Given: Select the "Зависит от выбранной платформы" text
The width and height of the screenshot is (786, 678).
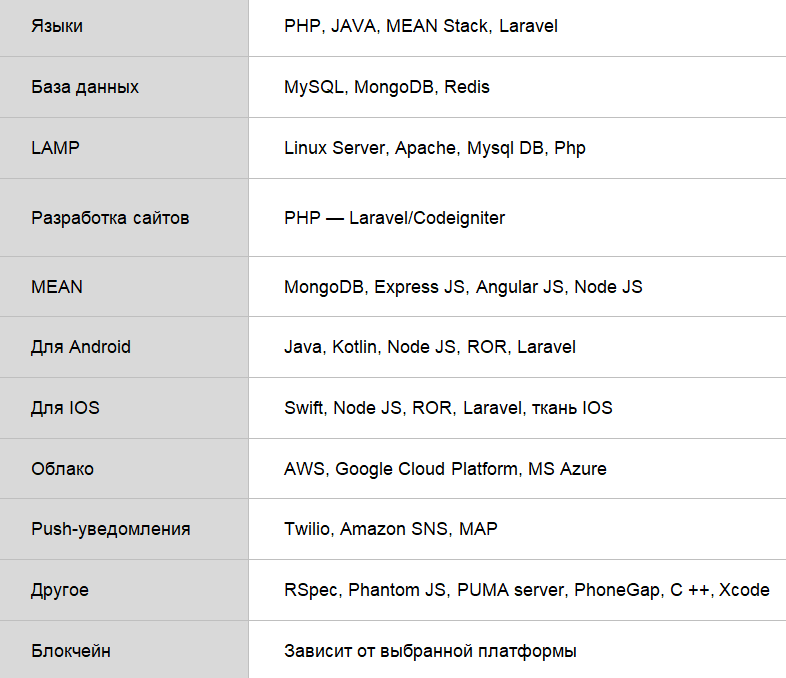Looking at the screenshot, I should coord(430,651).
